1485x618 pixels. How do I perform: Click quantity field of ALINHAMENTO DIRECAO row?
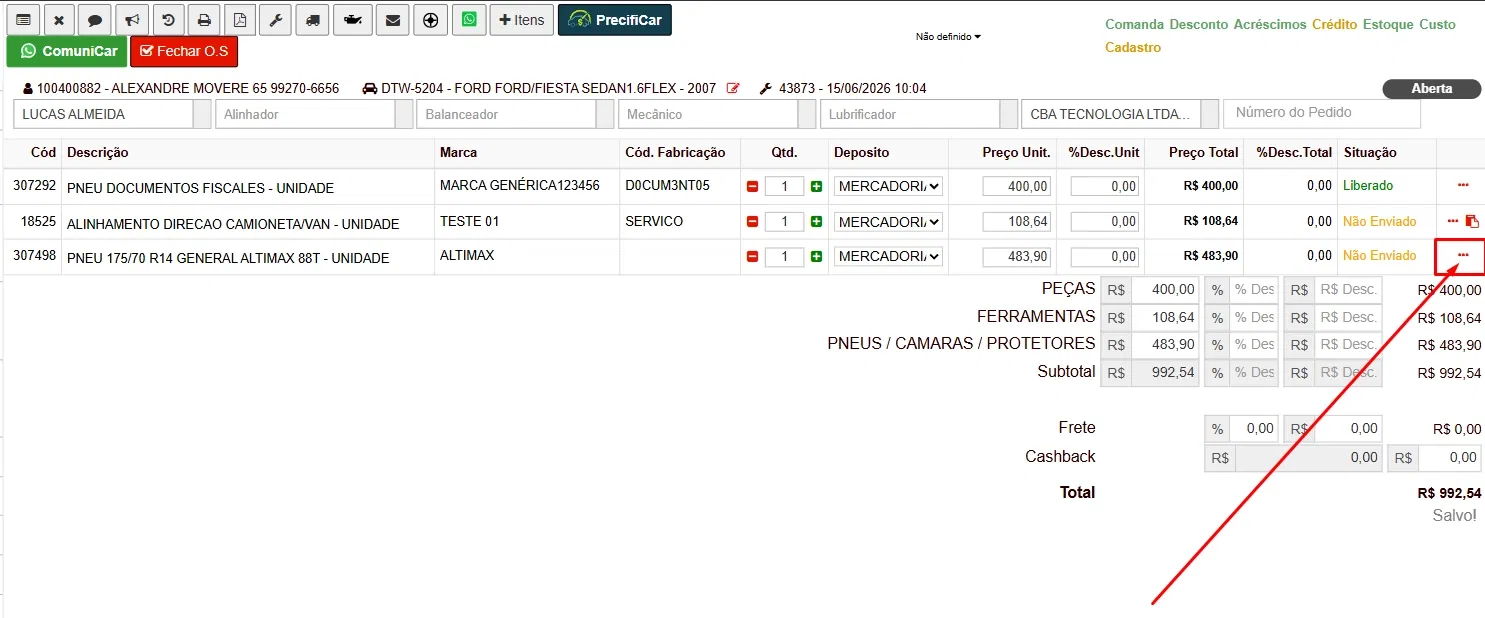point(785,221)
